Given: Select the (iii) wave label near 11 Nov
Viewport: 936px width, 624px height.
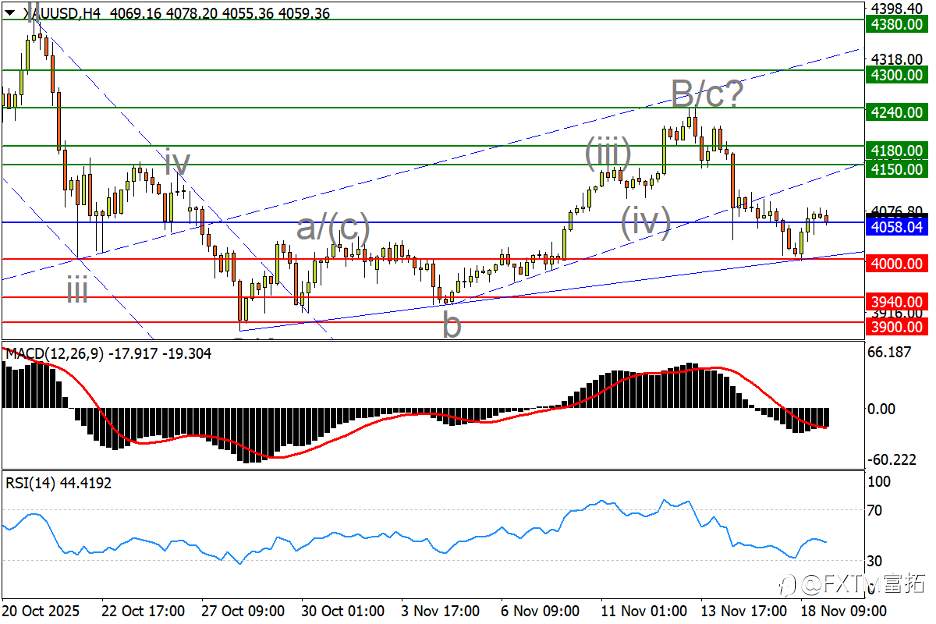Looking at the screenshot, I should (608, 152).
